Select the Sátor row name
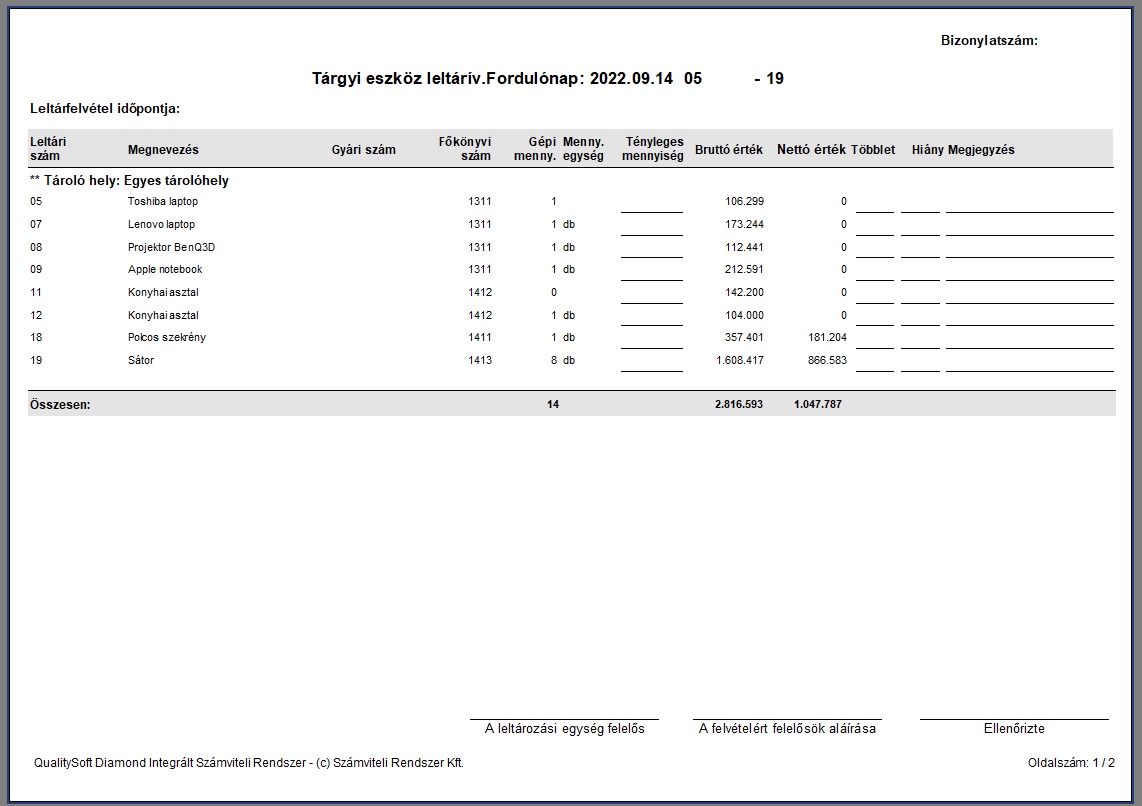 coord(141,361)
